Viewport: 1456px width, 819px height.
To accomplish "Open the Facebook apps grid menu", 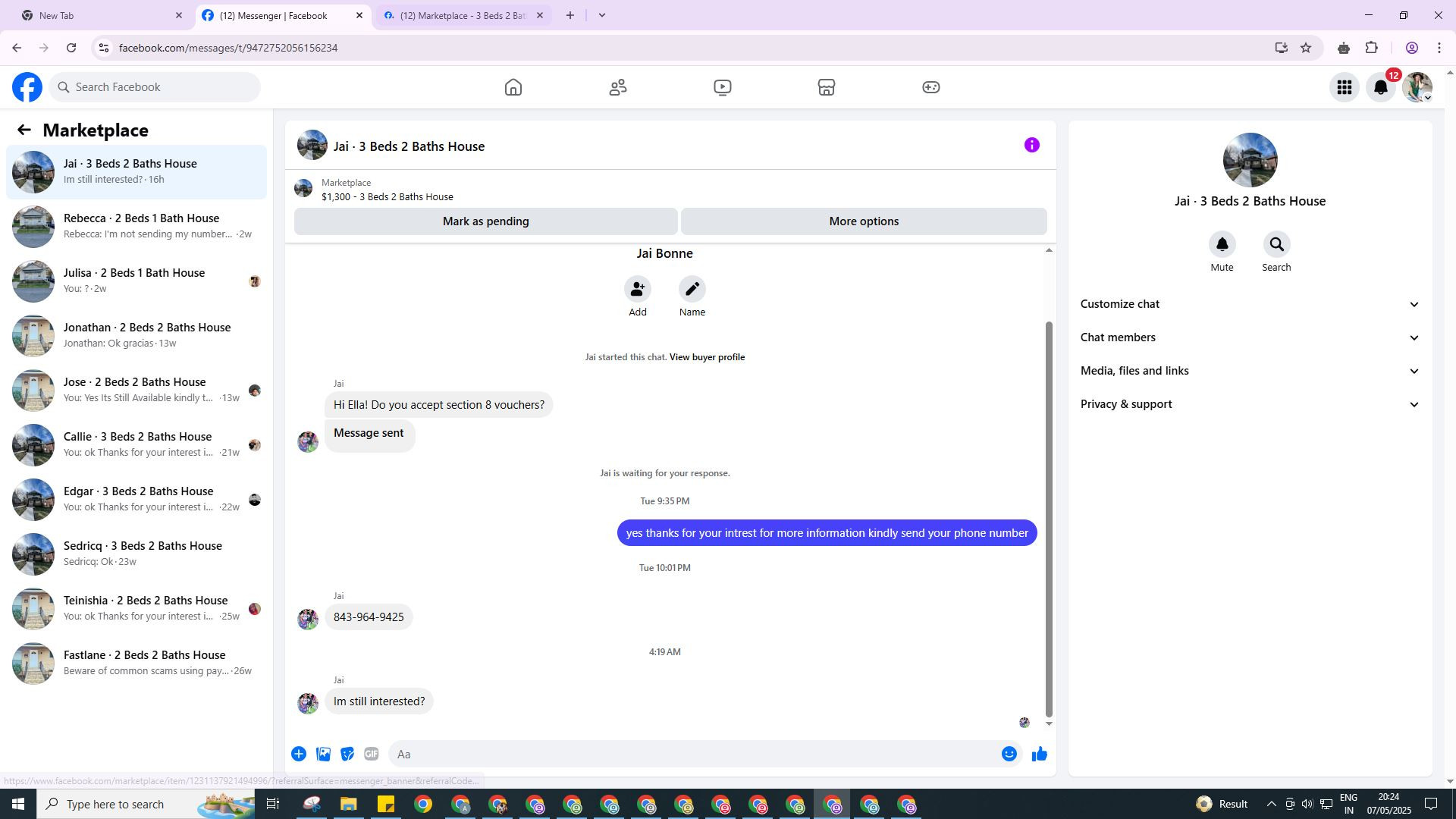I will click(x=1344, y=87).
